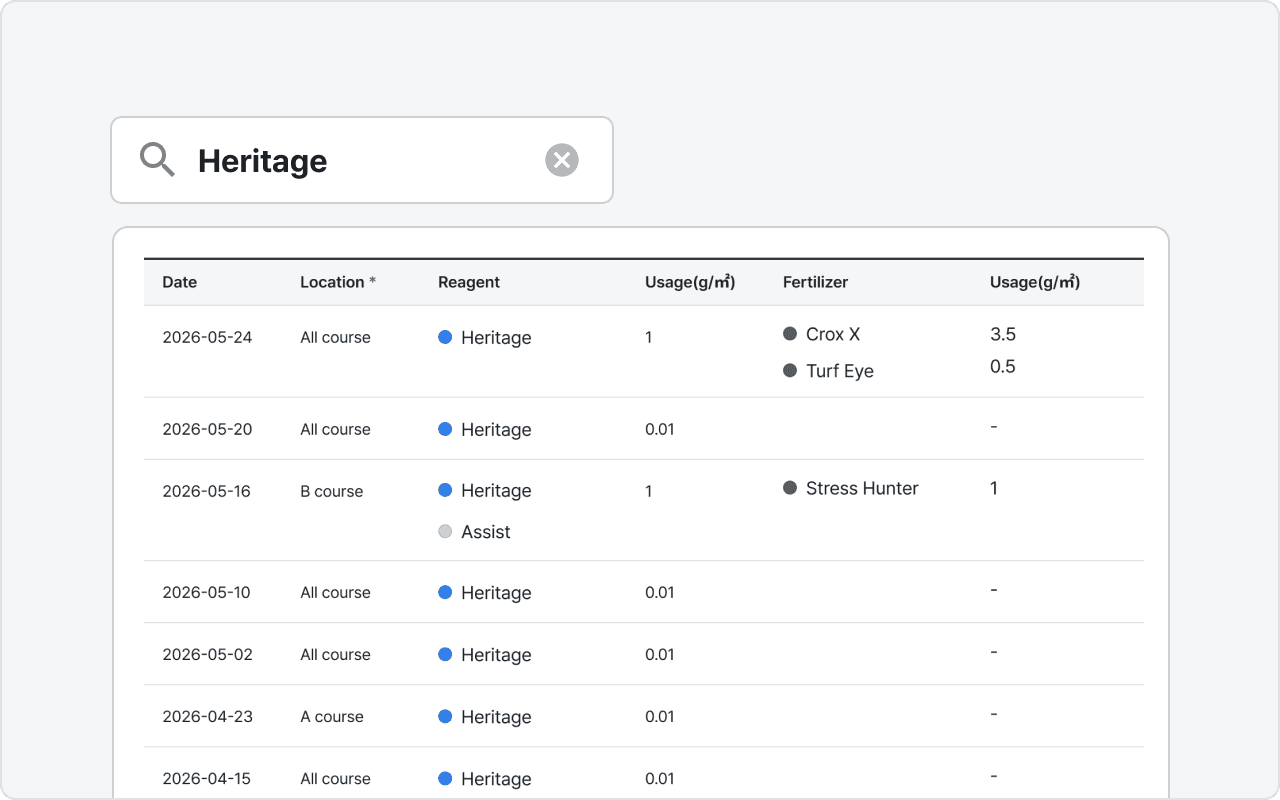Click the light gray dot beside Assist
The height and width of the screenshot is (800, 1280).
point(445,532)
